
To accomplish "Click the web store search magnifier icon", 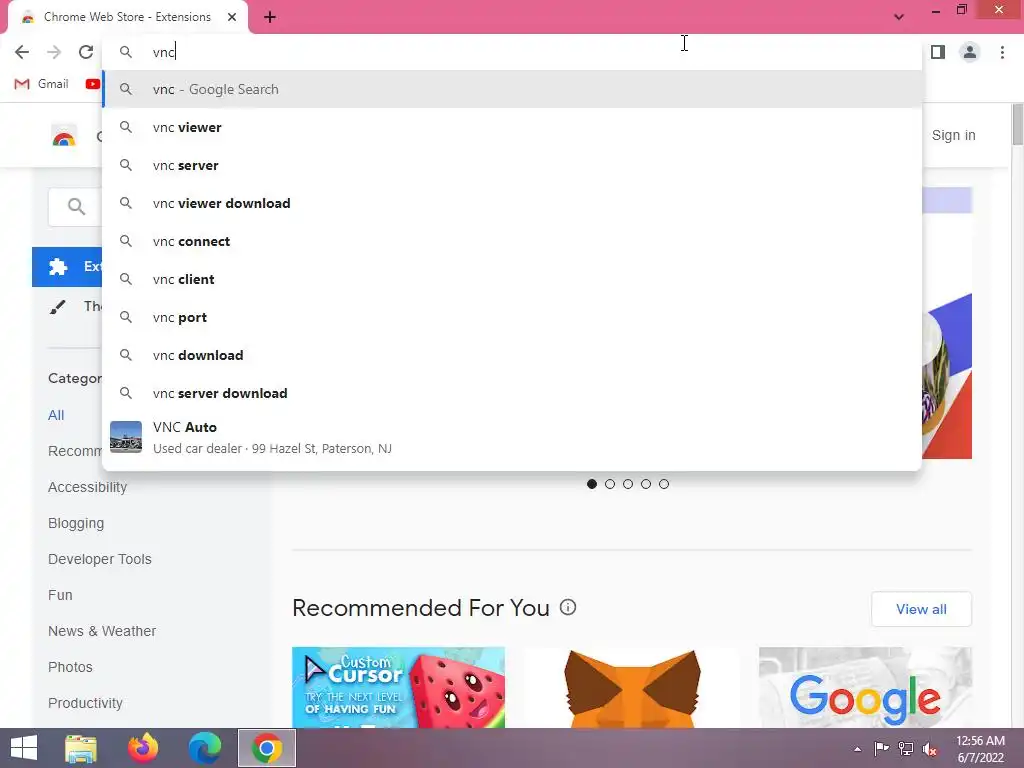I will [76, 207].
